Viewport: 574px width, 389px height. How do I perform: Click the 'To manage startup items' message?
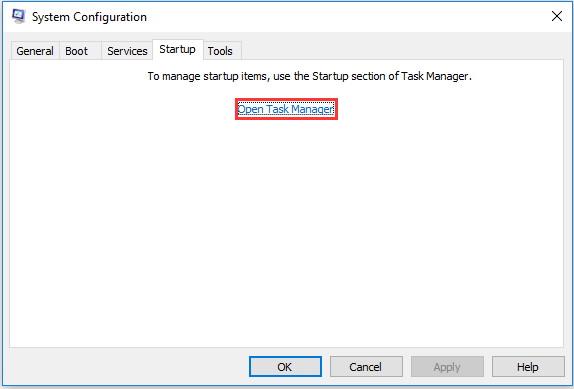(x=309, y=76)
